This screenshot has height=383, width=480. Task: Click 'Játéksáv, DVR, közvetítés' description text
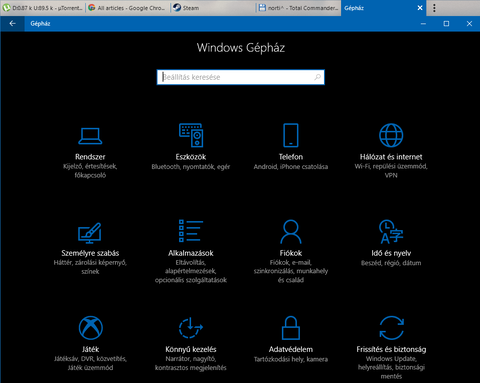click(90, 359)
